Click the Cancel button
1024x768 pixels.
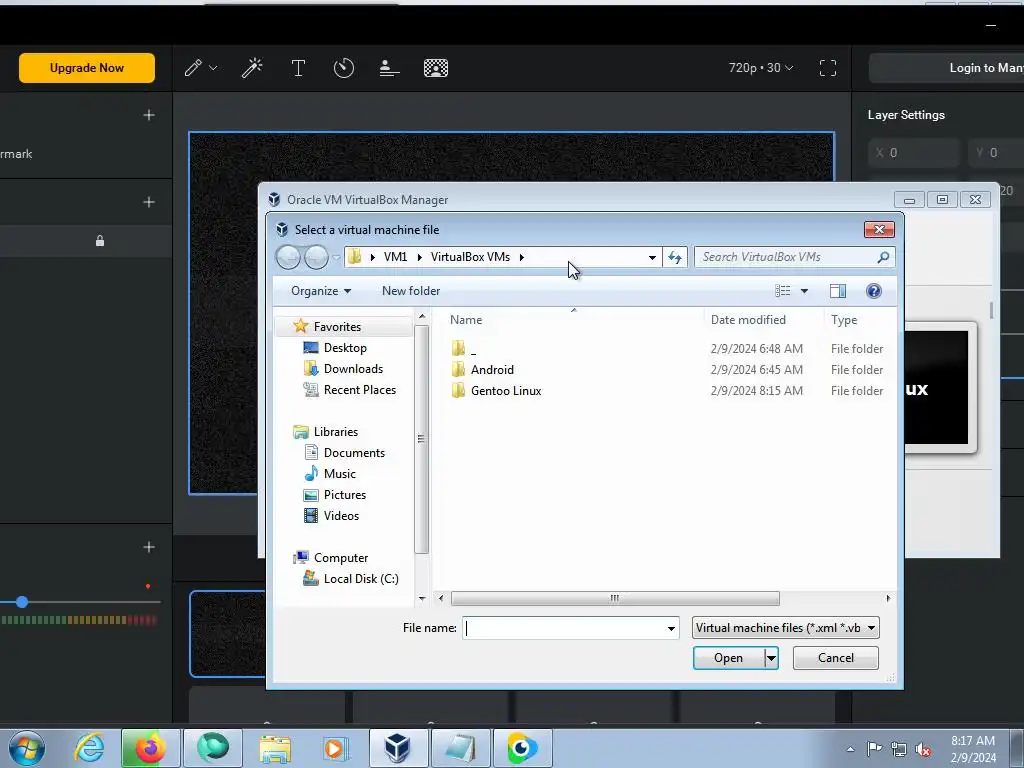836,658
